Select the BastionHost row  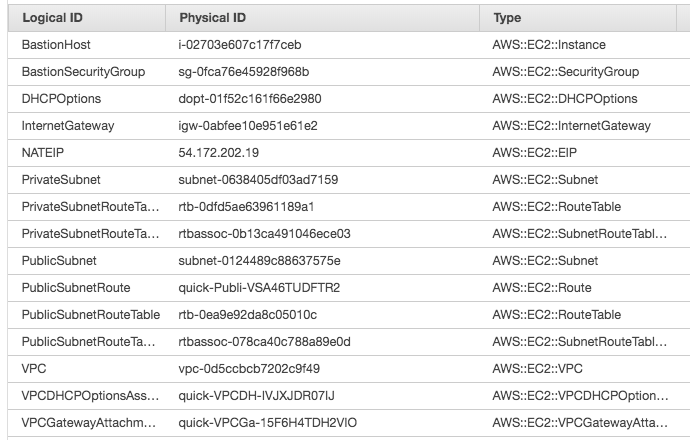point(349,45)
